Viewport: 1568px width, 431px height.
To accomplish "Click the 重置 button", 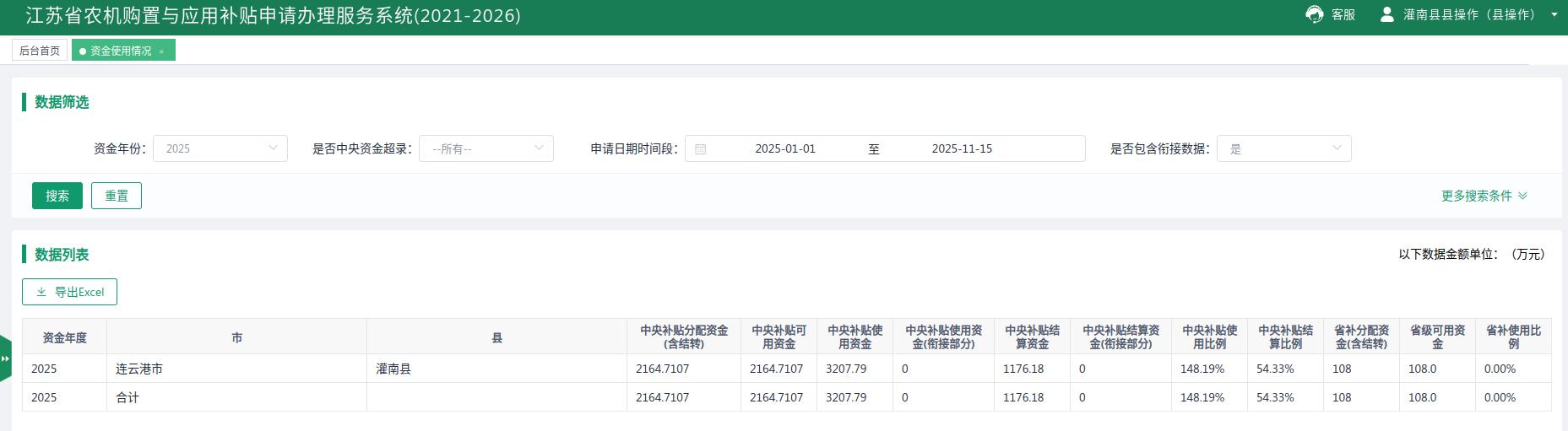I will coord(117,196).
